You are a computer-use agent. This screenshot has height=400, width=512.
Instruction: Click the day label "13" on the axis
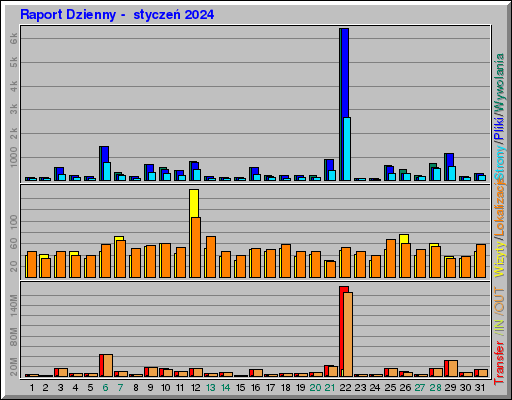[x=210, y=388]
